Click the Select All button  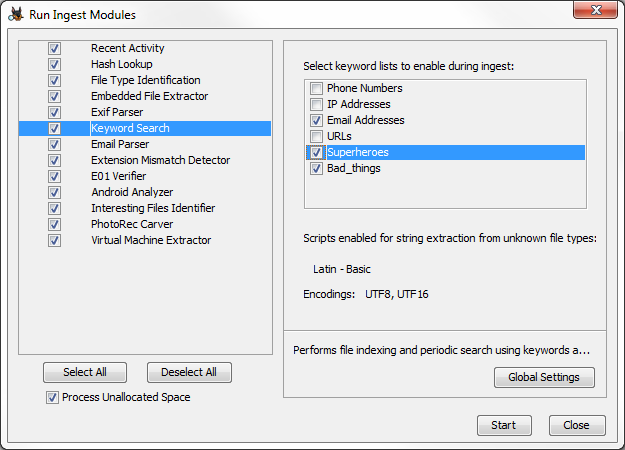coord(85,372)
